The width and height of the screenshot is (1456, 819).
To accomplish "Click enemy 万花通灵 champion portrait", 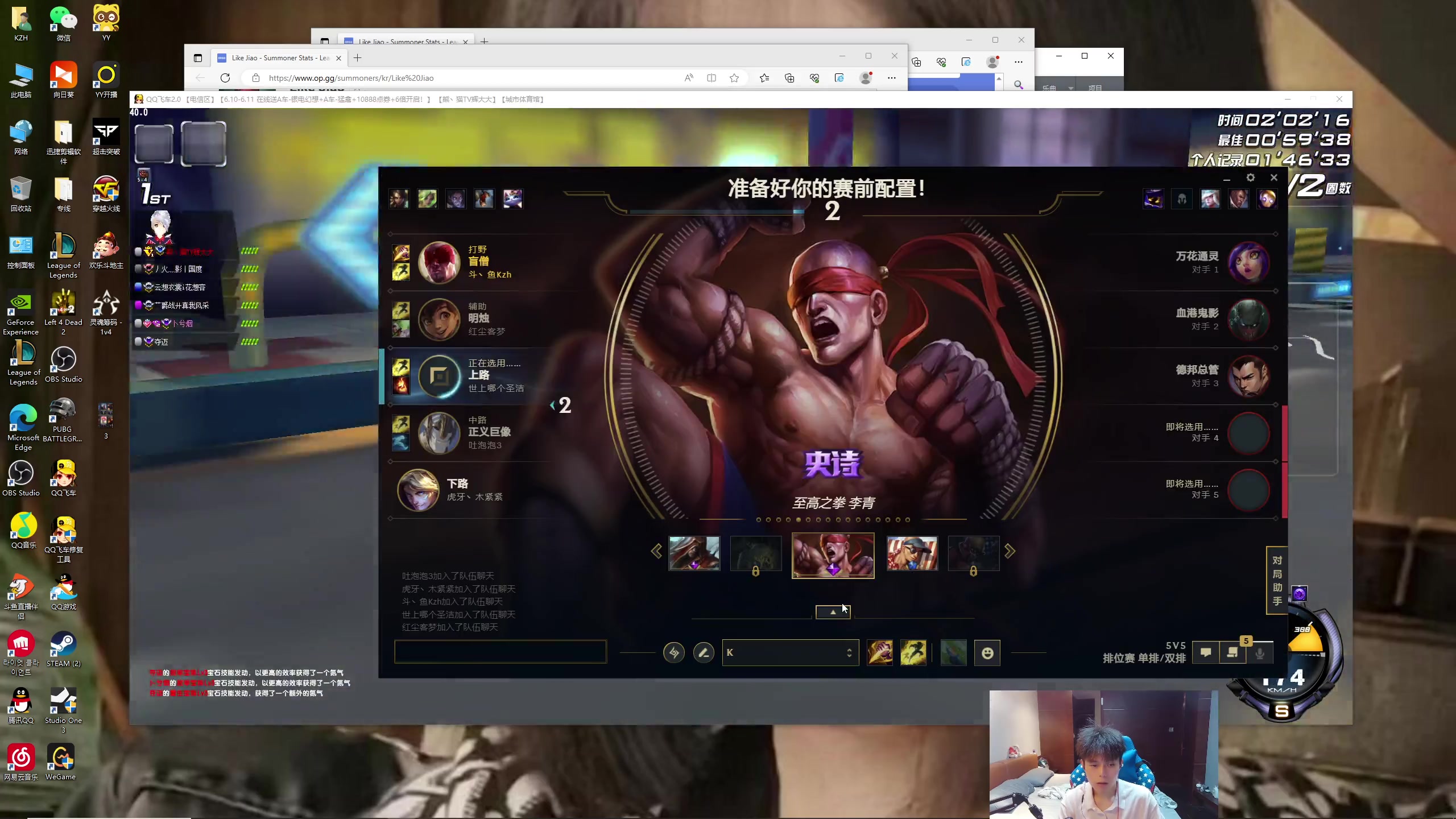I will click(1249, 262).
